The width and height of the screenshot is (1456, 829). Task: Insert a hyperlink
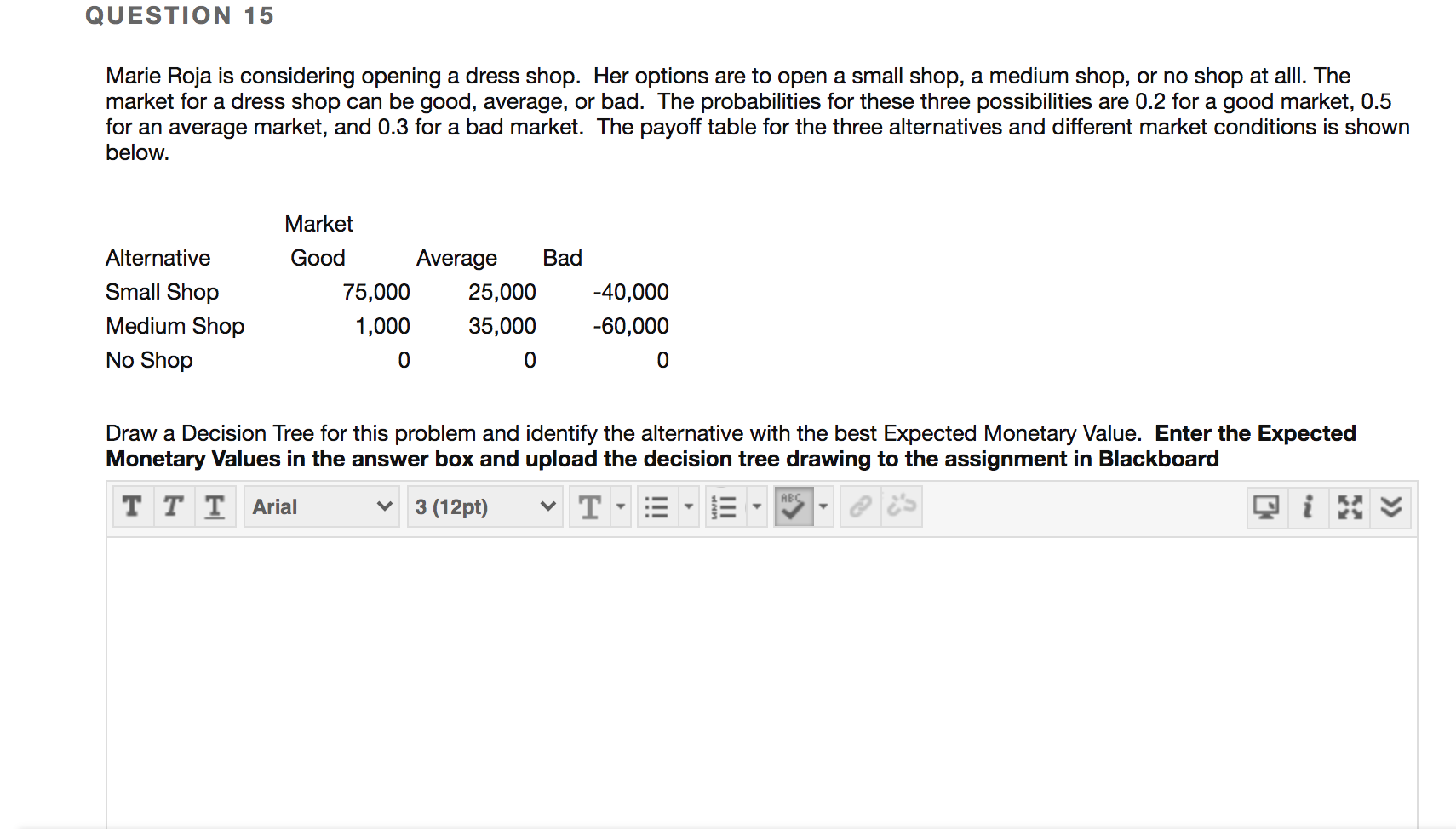coord(859,506)
